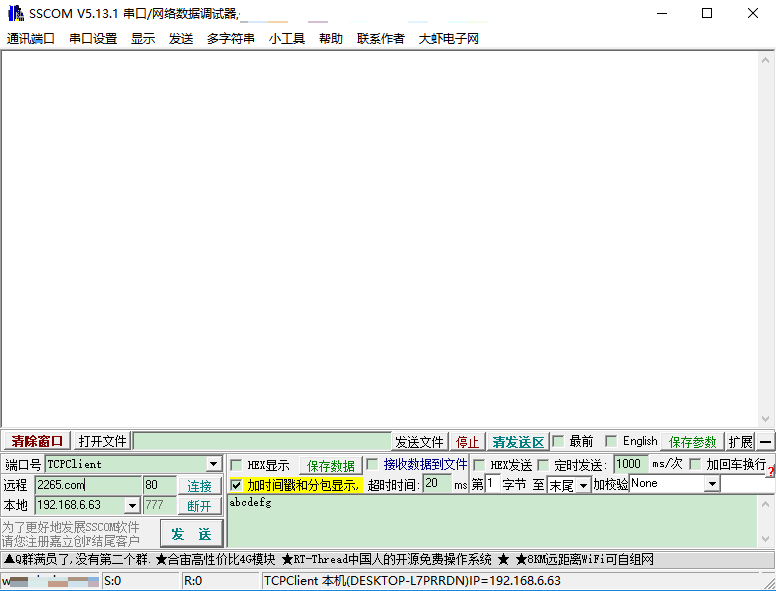Click the 连接 connect button

[x=200, y=485]
